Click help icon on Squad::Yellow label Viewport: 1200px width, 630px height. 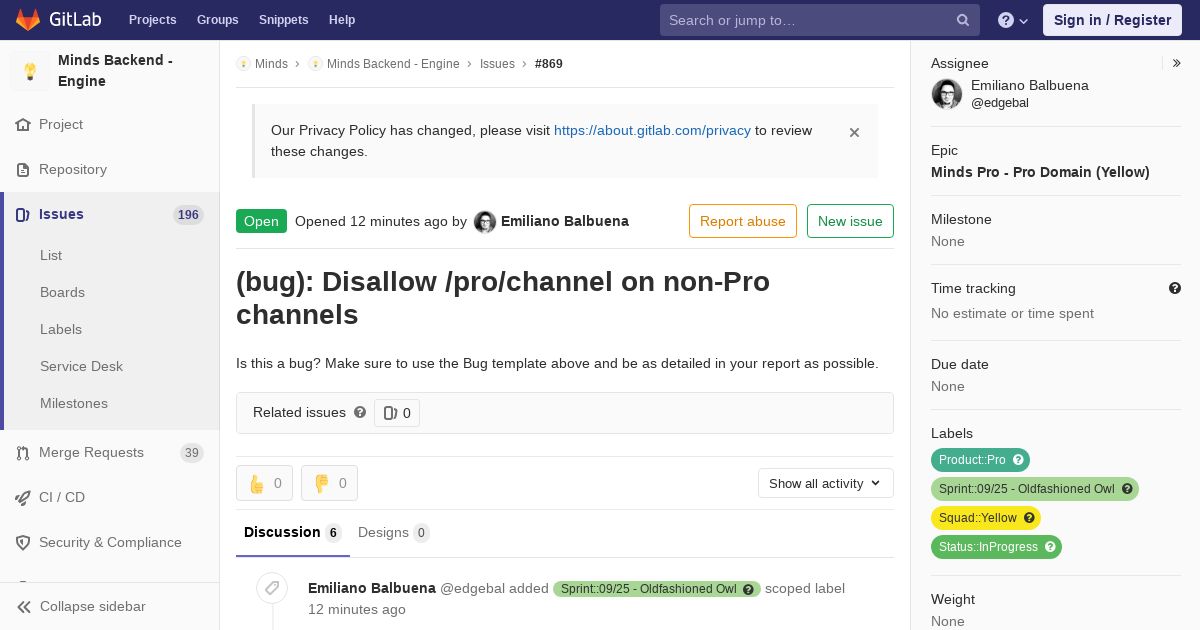pos(1030,518)
